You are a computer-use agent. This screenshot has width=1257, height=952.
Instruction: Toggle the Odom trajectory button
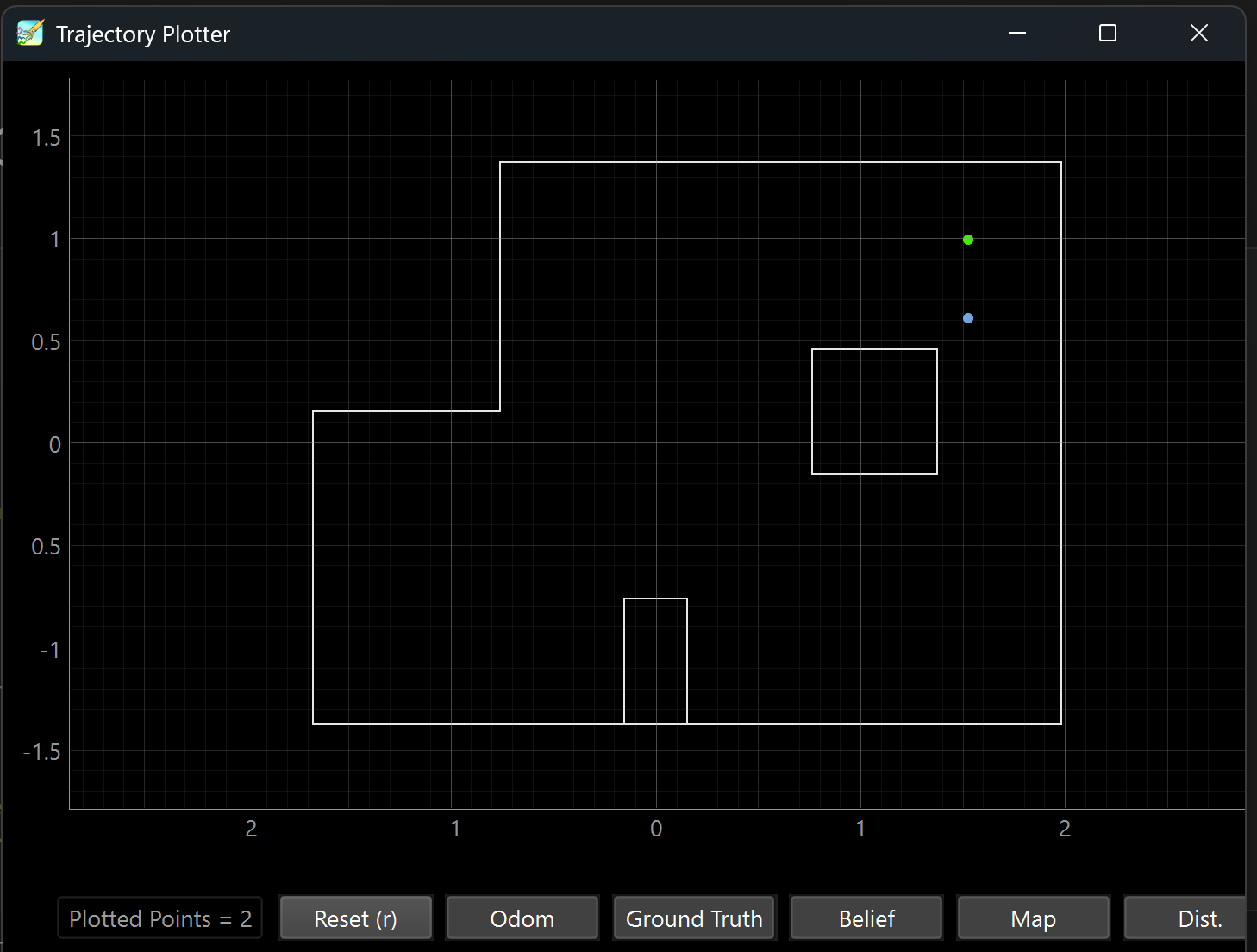522,918
